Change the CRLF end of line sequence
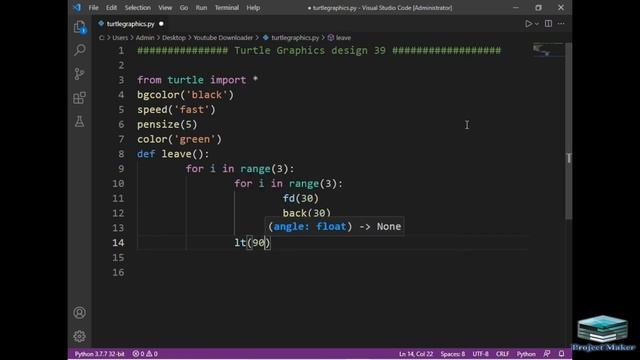This screenshot has height=360, width=640. (502, 354)
